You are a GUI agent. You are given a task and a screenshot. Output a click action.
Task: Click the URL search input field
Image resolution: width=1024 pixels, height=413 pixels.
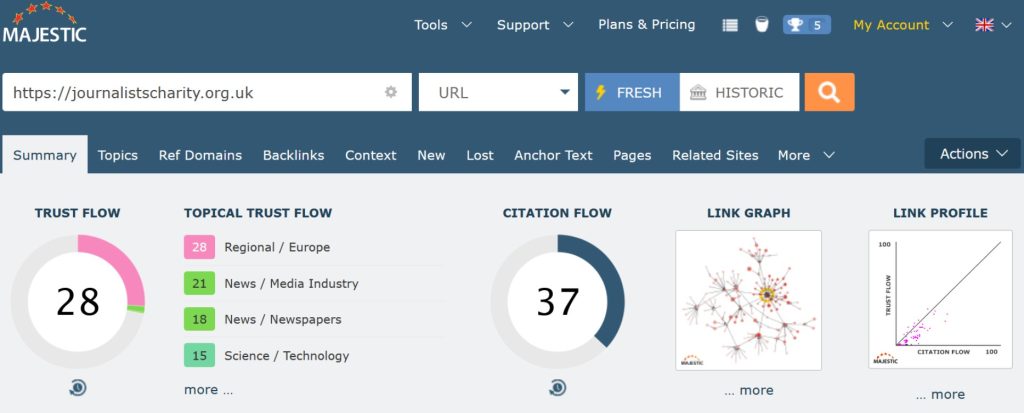(x=207, y=92)
